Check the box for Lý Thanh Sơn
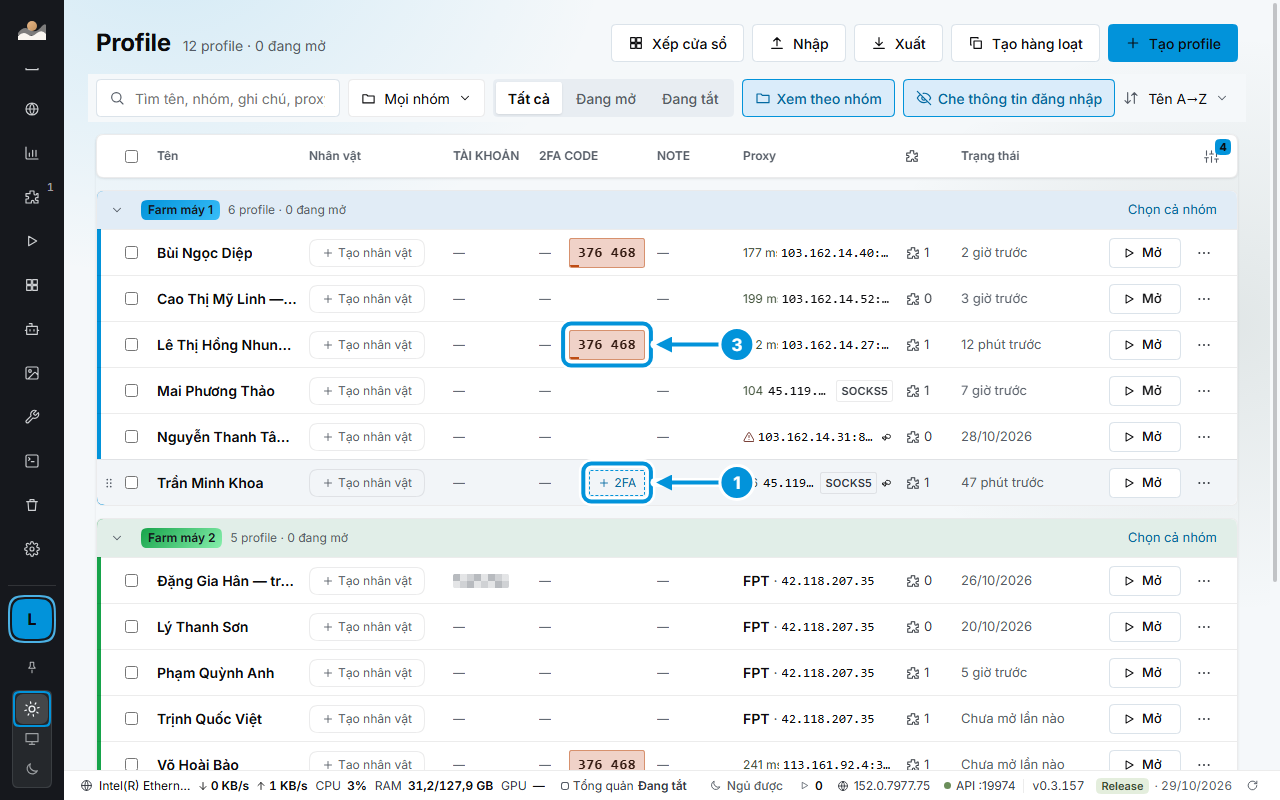 (x=132, y=627)
